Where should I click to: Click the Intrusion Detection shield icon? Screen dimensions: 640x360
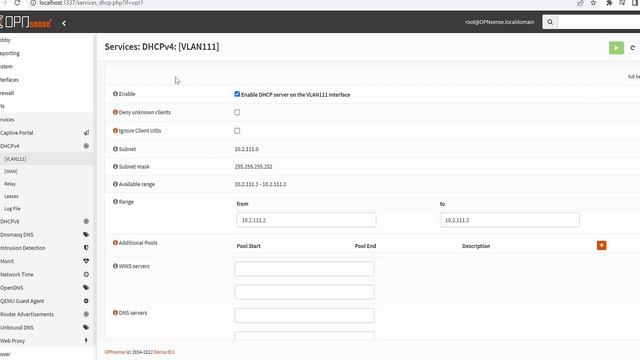click(86, 248)
